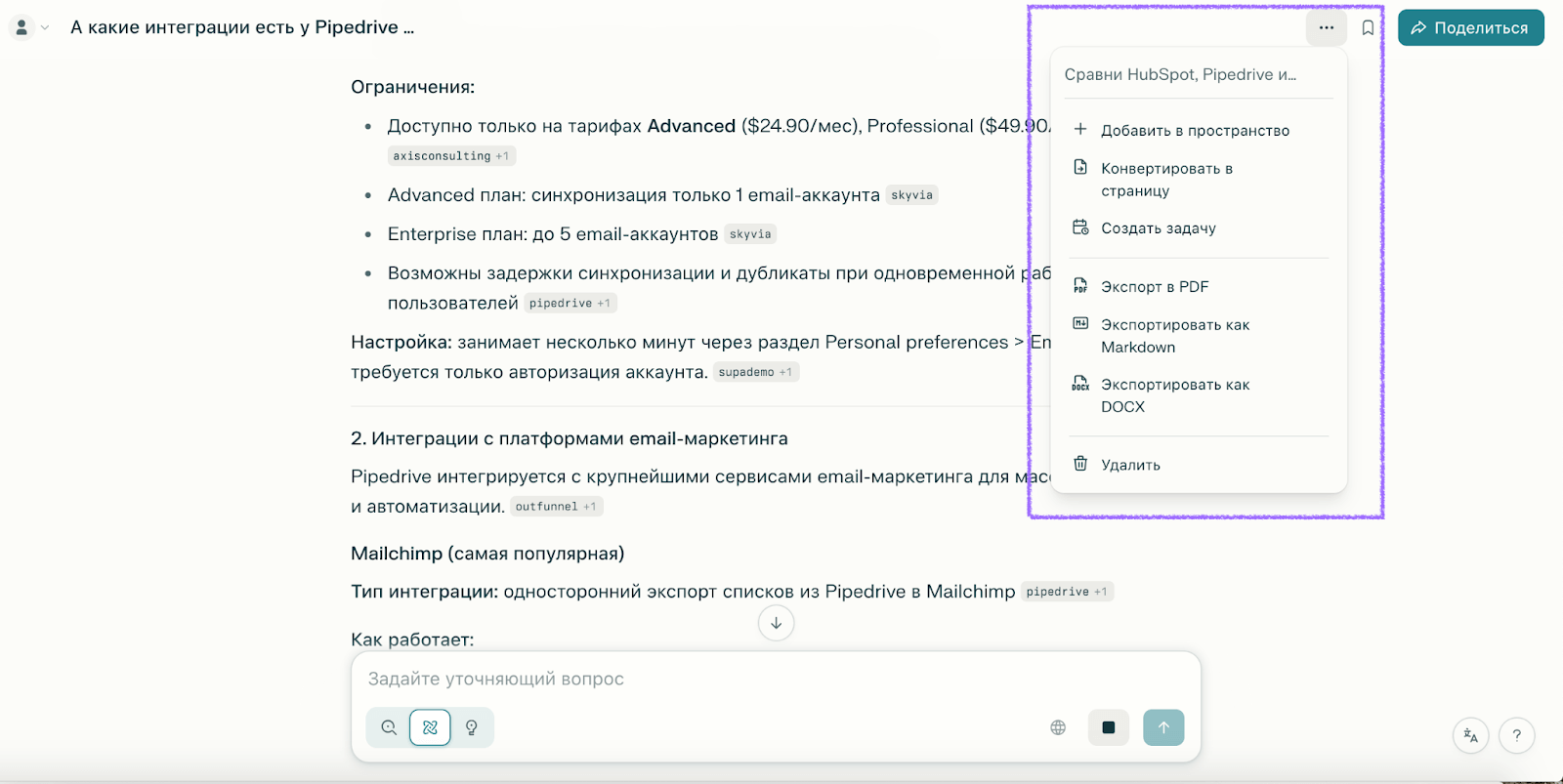Click thread title А какие интеграции есть у Pipedrive
Screen dimensions: 1563x784
coord(242,27)
